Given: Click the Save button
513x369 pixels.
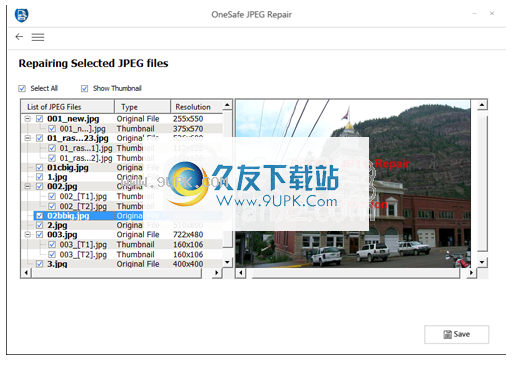Looking at the screenshot, I should (456, 334).
